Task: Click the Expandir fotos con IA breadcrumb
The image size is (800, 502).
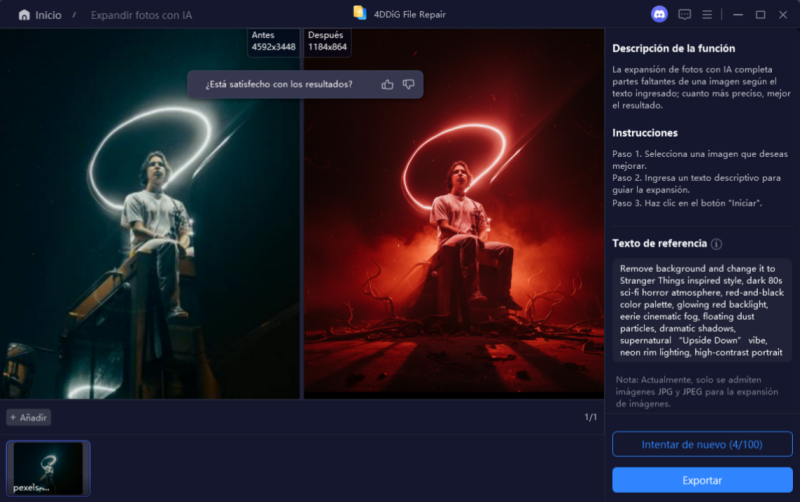Action: (141, 15)
